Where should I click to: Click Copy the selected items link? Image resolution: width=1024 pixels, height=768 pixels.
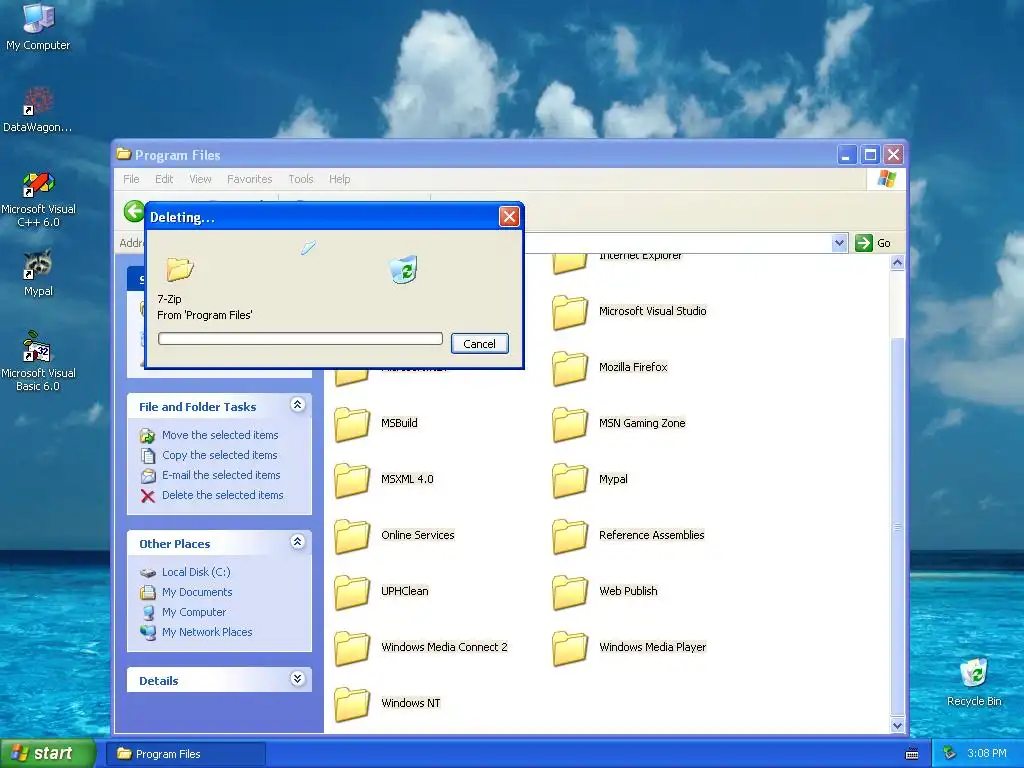[219, 455]
